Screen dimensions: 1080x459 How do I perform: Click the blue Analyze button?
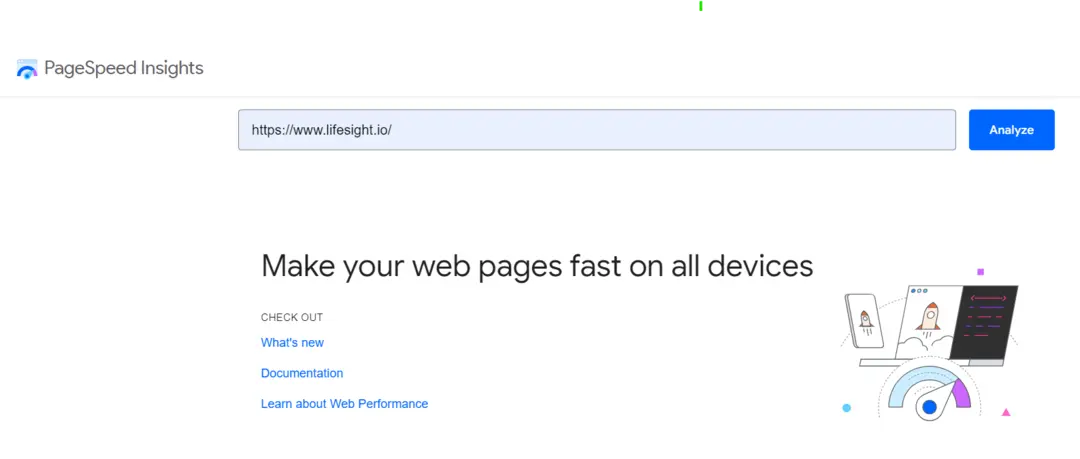[x=1012, y=130]
